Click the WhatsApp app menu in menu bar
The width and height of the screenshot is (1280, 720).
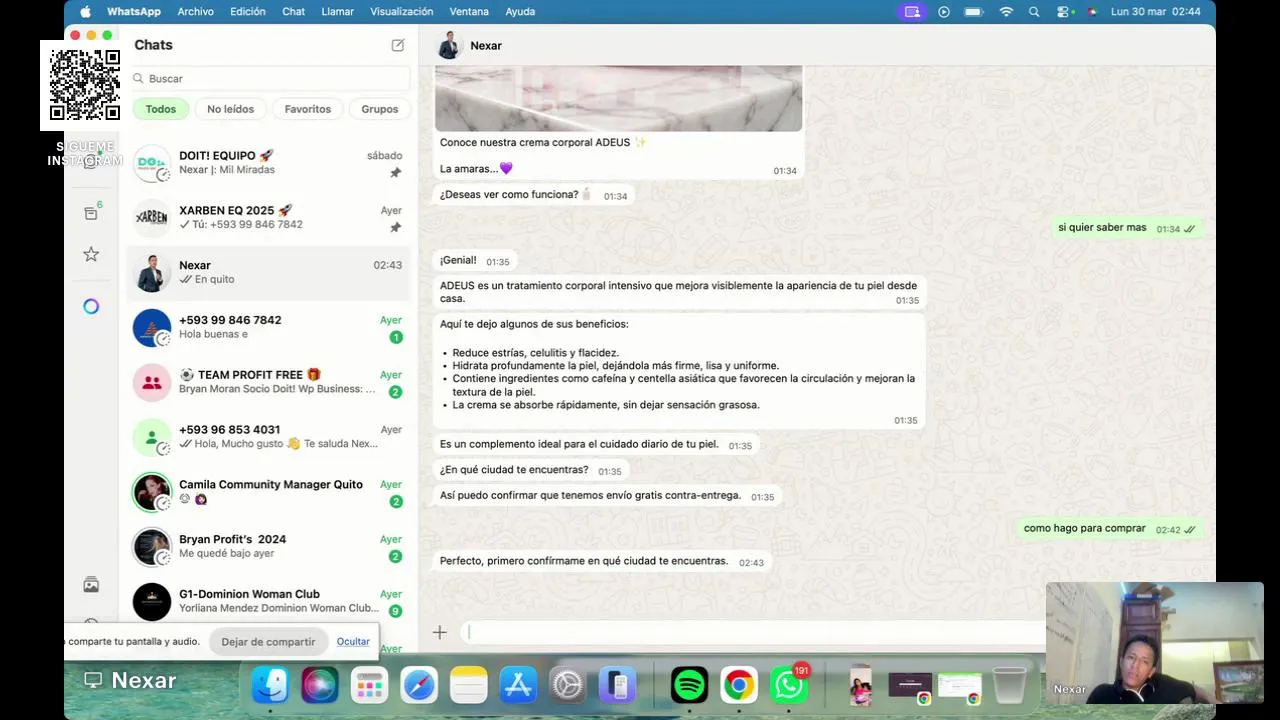(x=134, y=12)
